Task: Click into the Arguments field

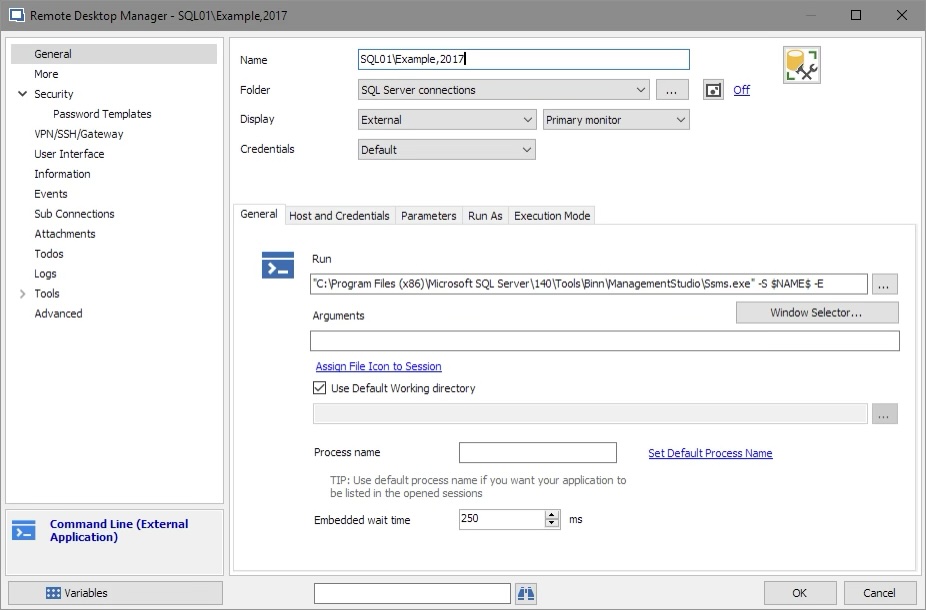Action: 605,341
